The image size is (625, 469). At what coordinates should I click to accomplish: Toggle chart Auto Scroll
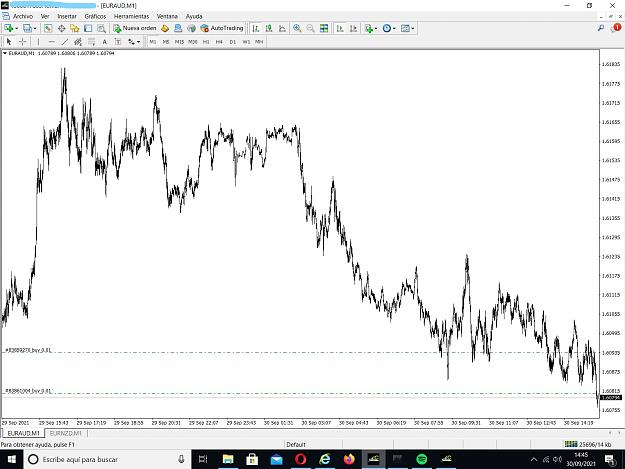pyautogui.click(x=340, y=28)
